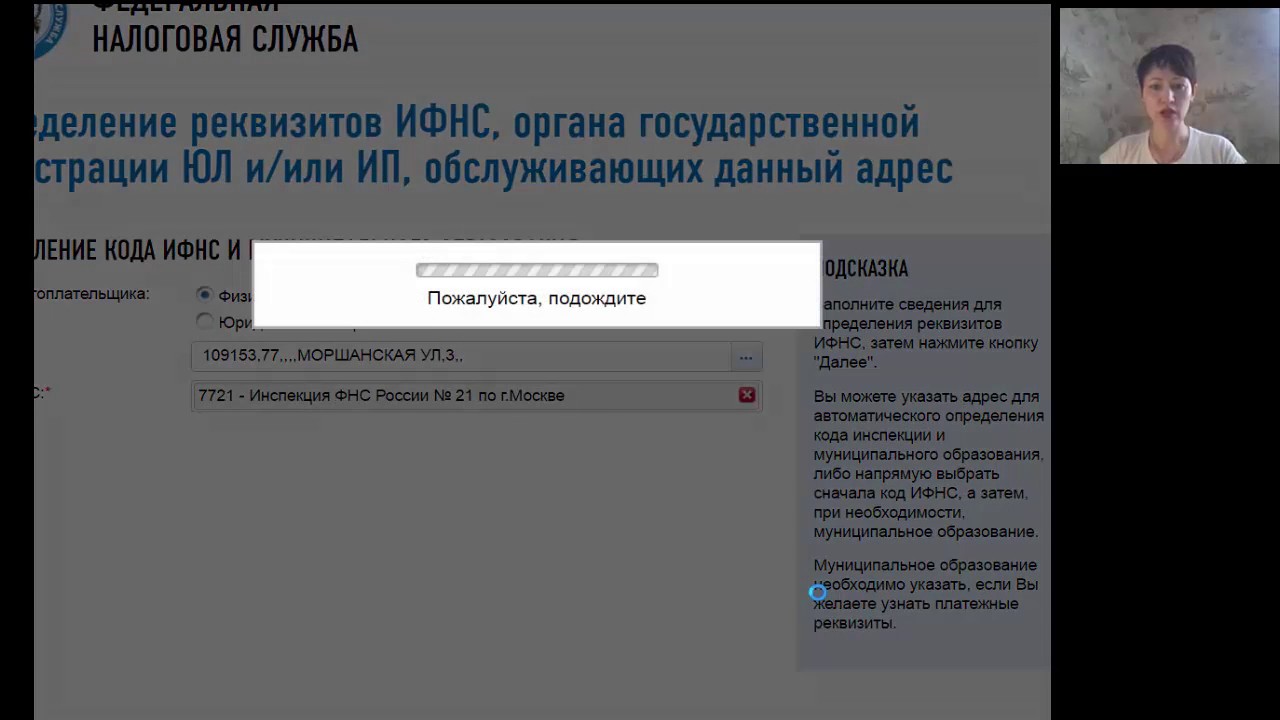Click the text 'Пожалуйста, подождите'
Image resolution: width=1280 pixels, height=720 pixels.
point(537,298)
